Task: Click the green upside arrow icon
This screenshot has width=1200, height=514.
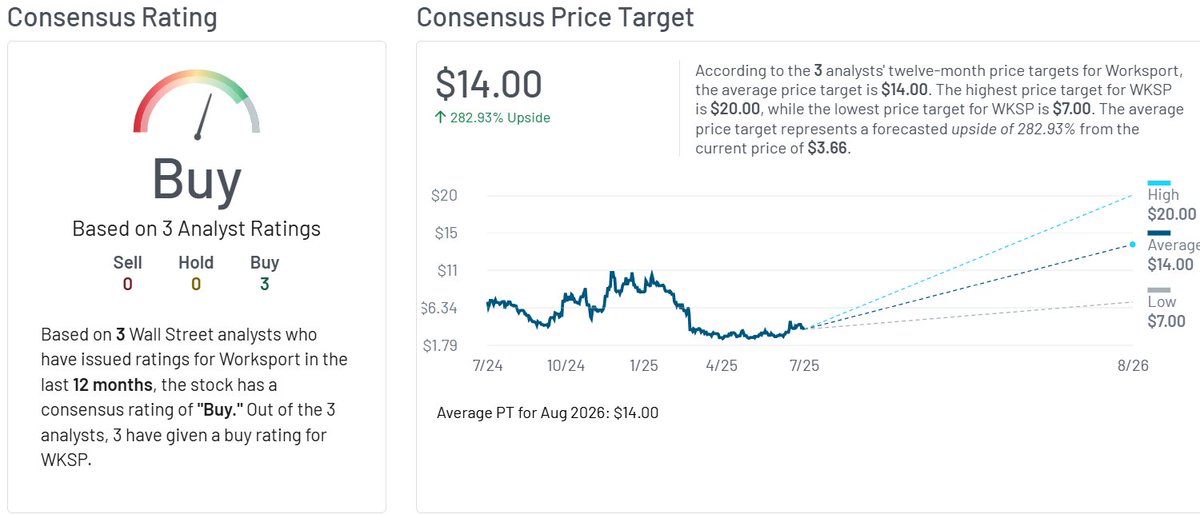Action: click(440, 118)
